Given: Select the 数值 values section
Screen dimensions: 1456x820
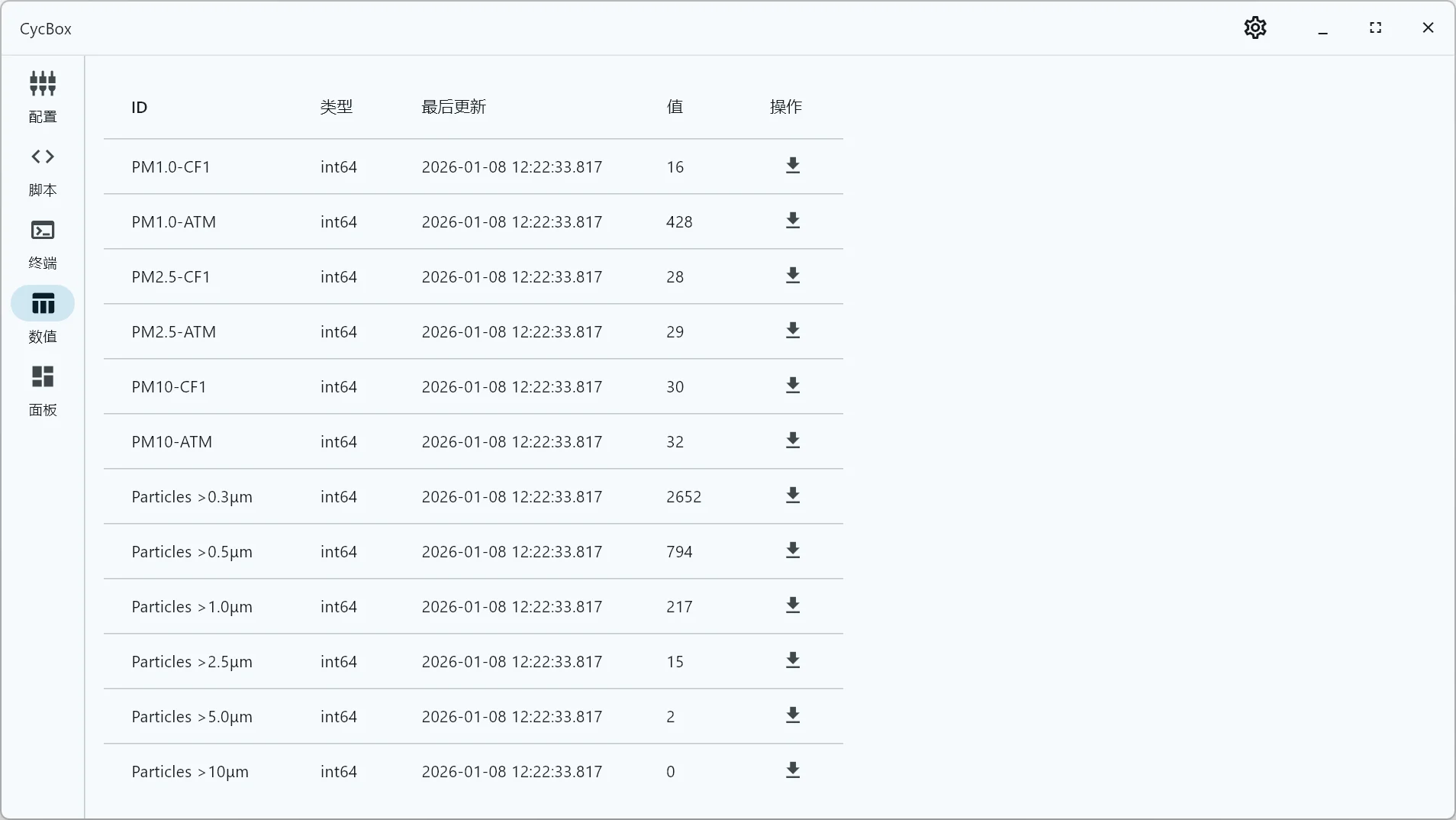Looking at the screenshot, I should tap(42, 316).
